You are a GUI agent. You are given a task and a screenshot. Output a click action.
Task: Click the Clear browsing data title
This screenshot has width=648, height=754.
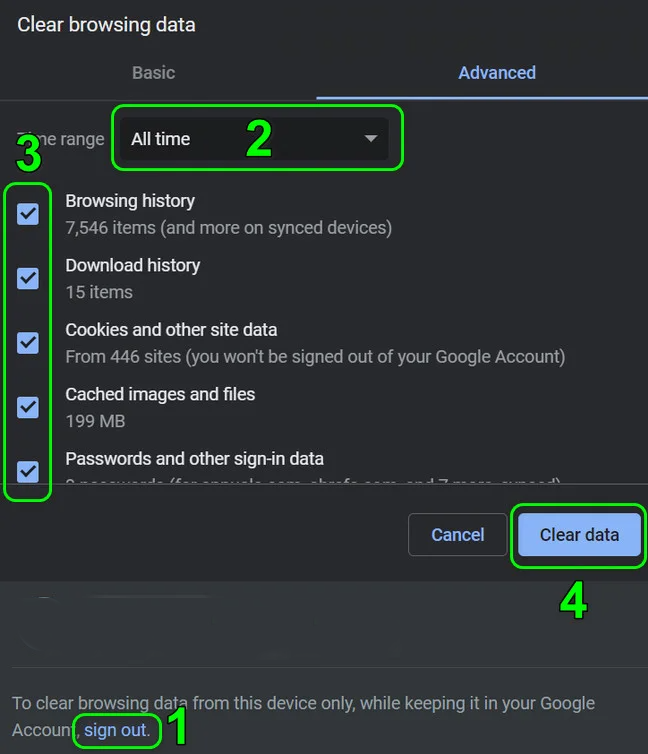pos(106,25)
